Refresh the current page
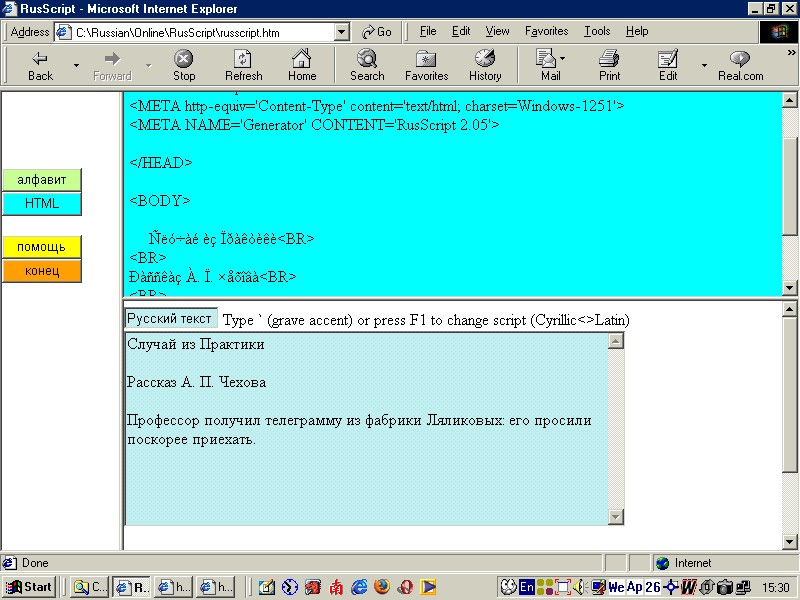 [243, 65]
